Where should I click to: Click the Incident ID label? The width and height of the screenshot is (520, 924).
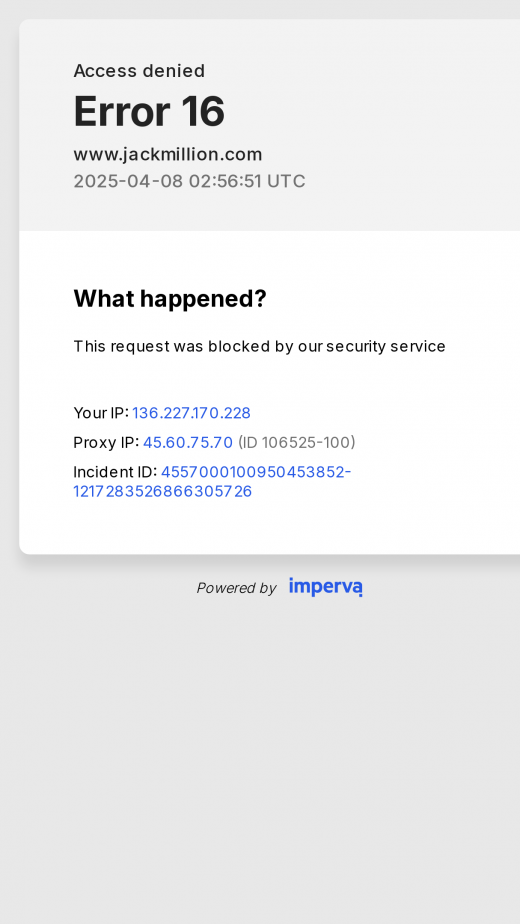tap(115, 472)
